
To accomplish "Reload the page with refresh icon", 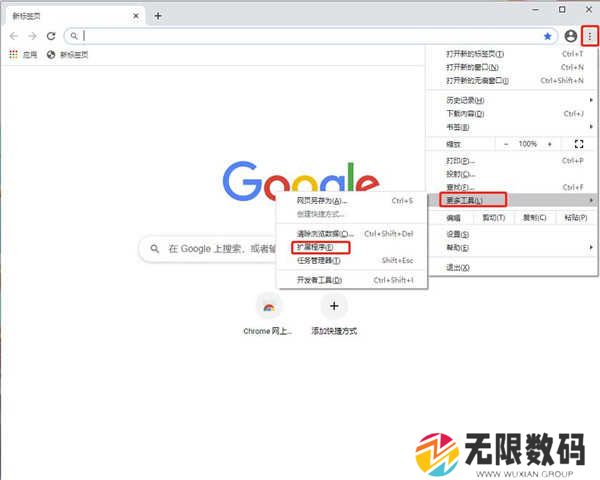I will coord(51,36).
